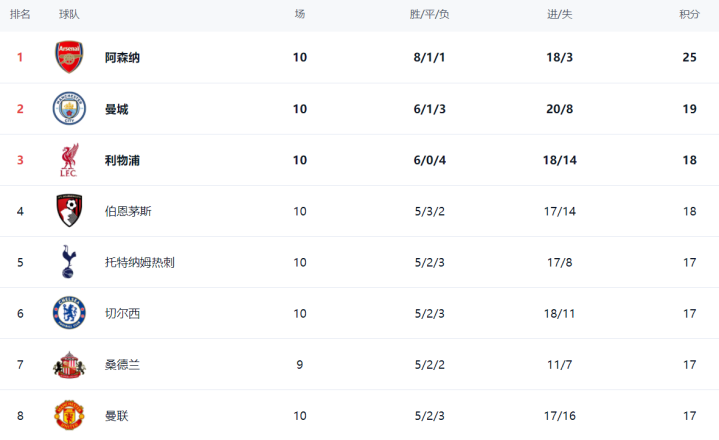Image resolution: width=719 pixels, height=440 pixels.
Task: Click the 进/失 column header
Action: 559,14
